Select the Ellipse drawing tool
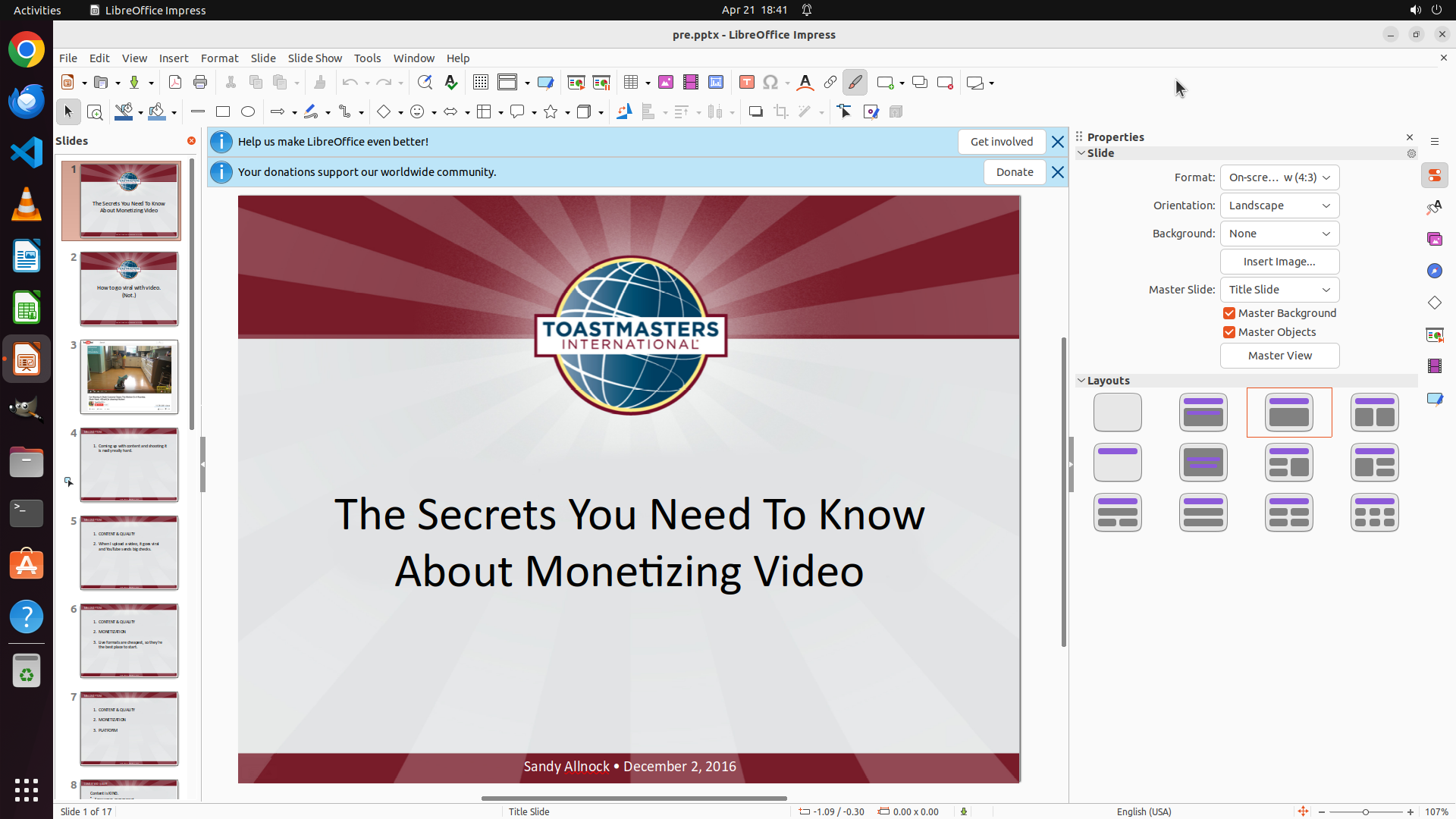The height and width of the screenshot is (819, 1456). click(x=248, y=112)
